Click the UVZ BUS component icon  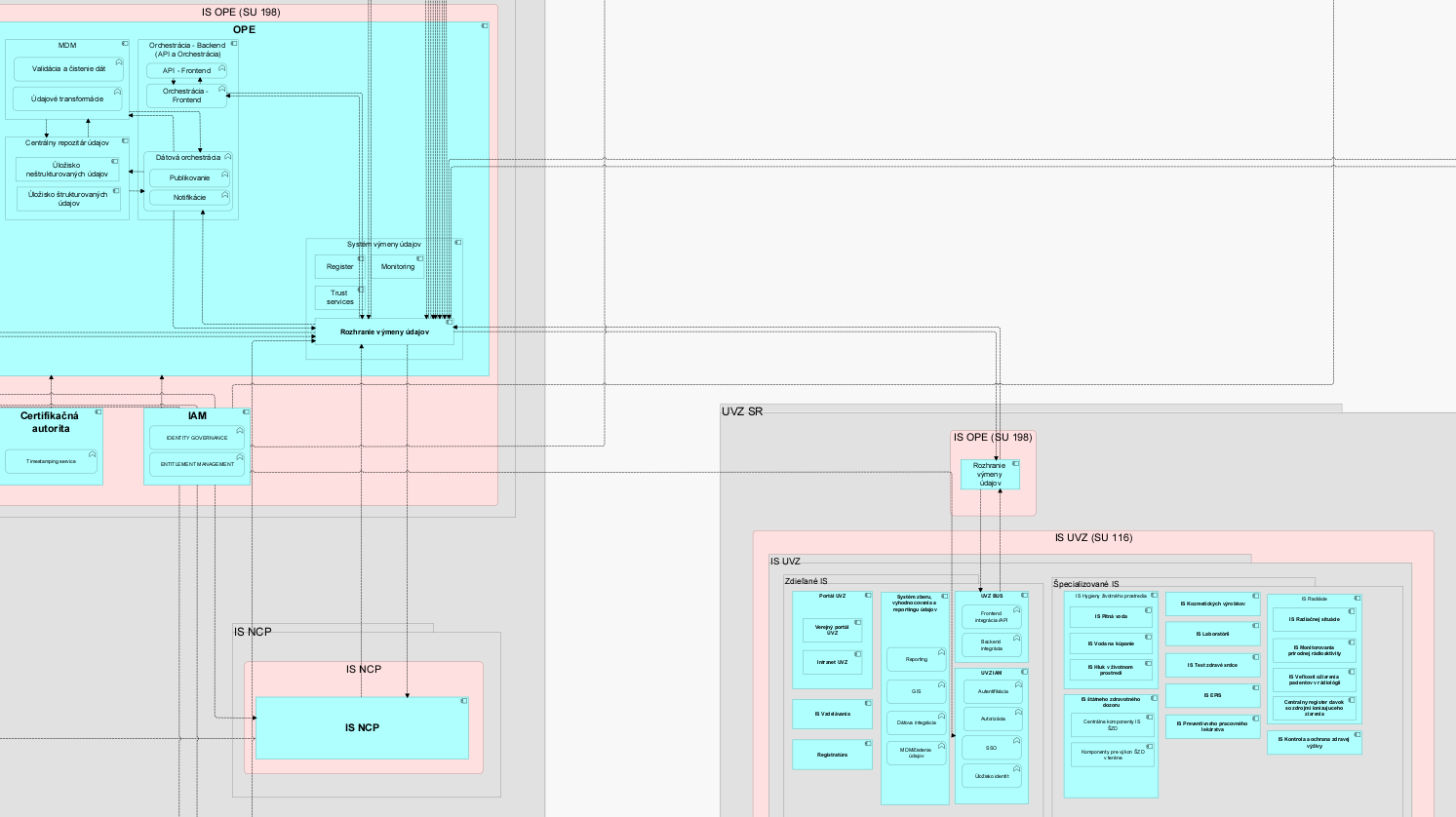click(x=1024, y=596)
